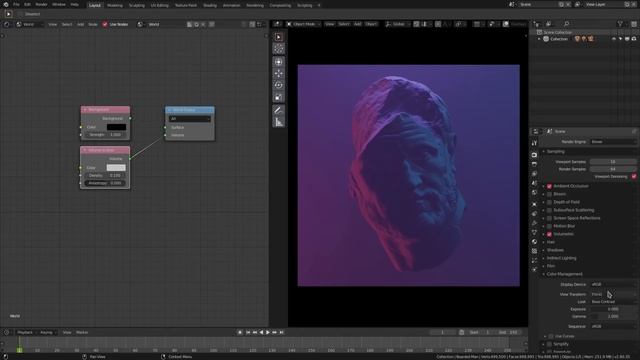Open the World Output target dropdown

click(190, 119)
